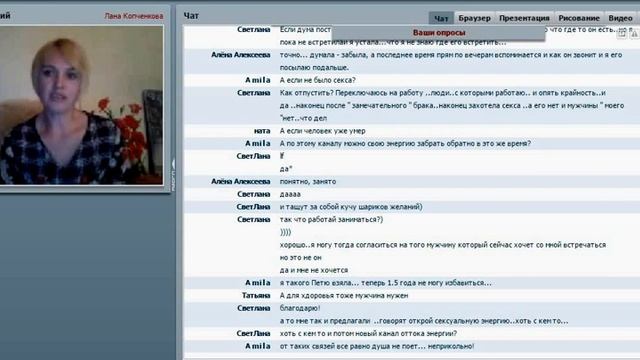Select message 'от таких связей все равно душа не поет'

click(x=377, y=346)
